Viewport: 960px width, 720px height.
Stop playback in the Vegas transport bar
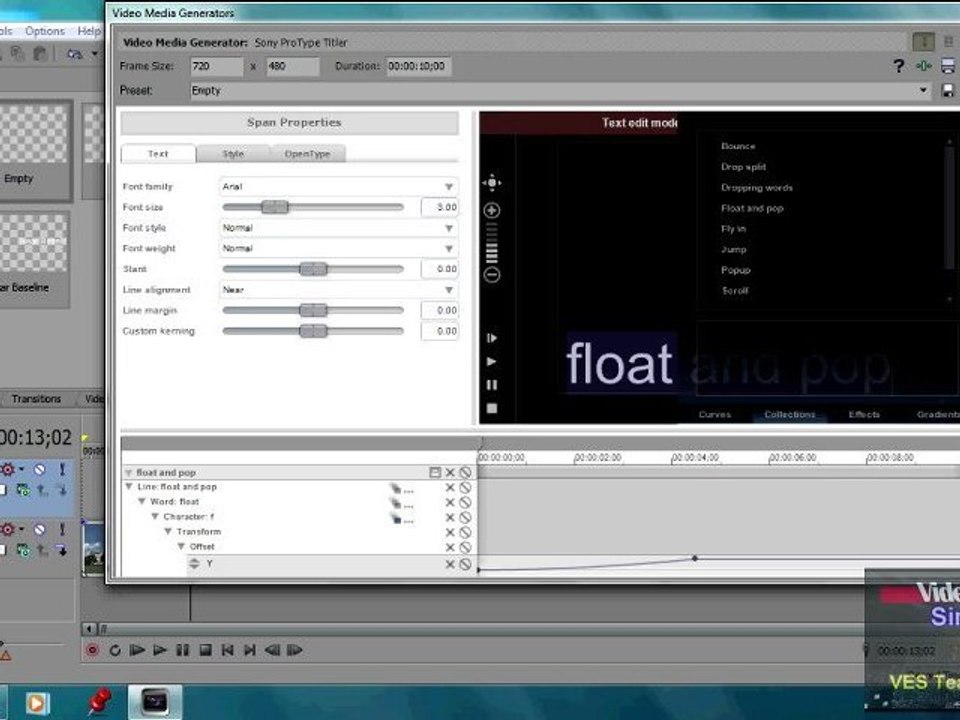tap(205, 650)
